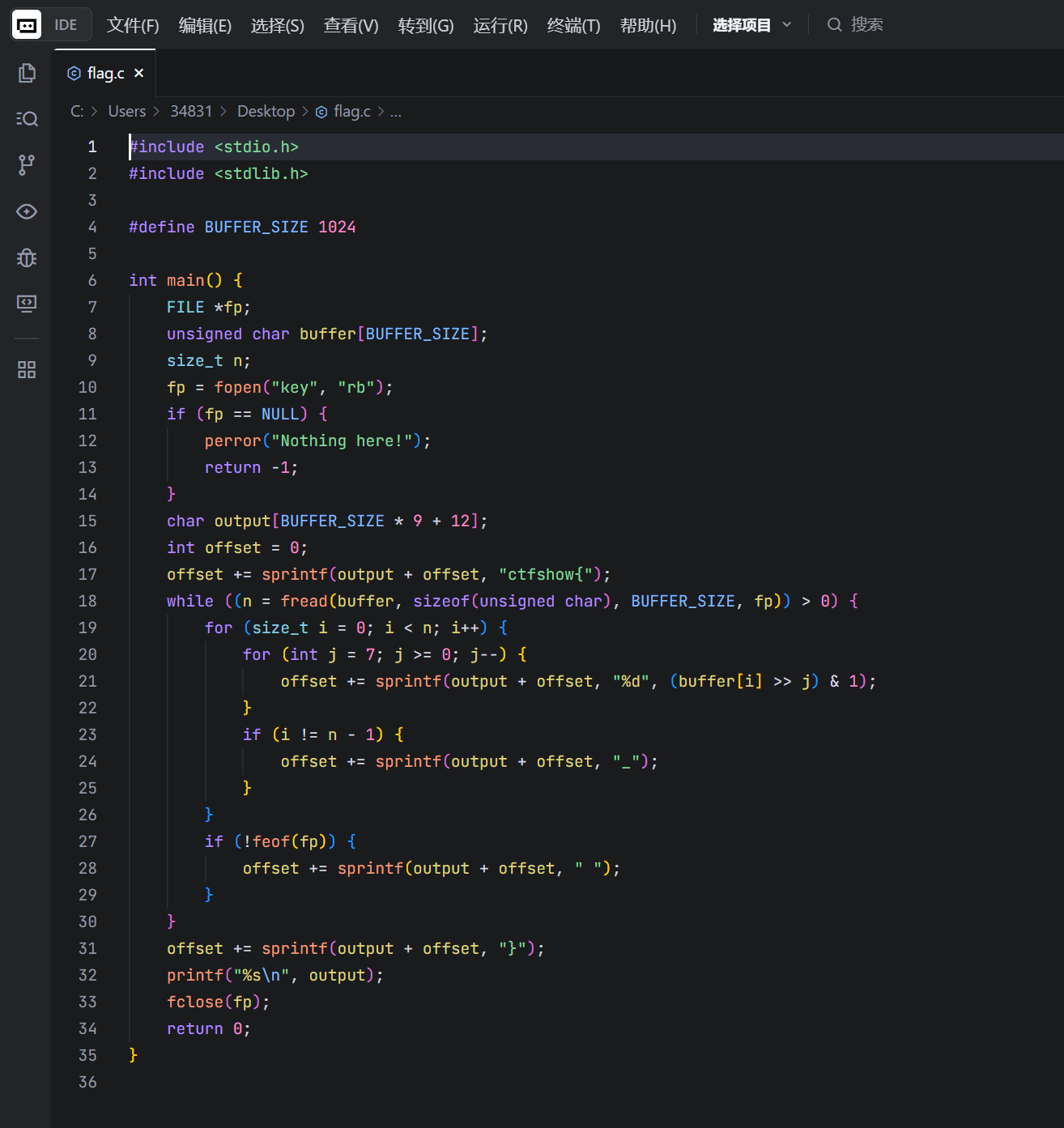Click the "return -1;" statement
1064x1128 pixels.
pos(251,467)
